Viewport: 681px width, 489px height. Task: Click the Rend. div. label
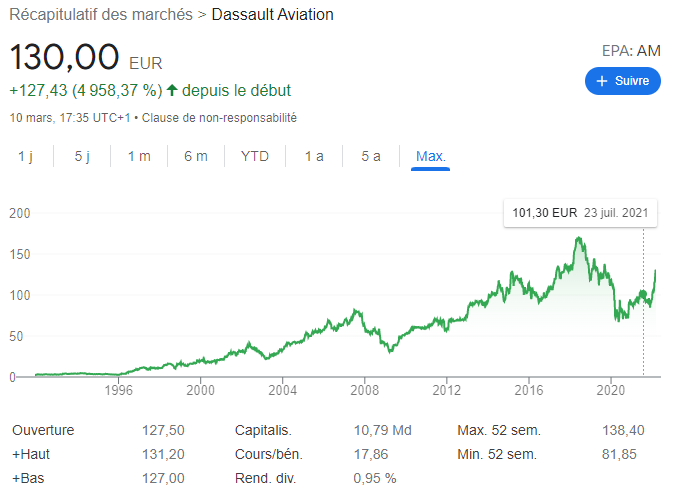[x=265, y=478]
